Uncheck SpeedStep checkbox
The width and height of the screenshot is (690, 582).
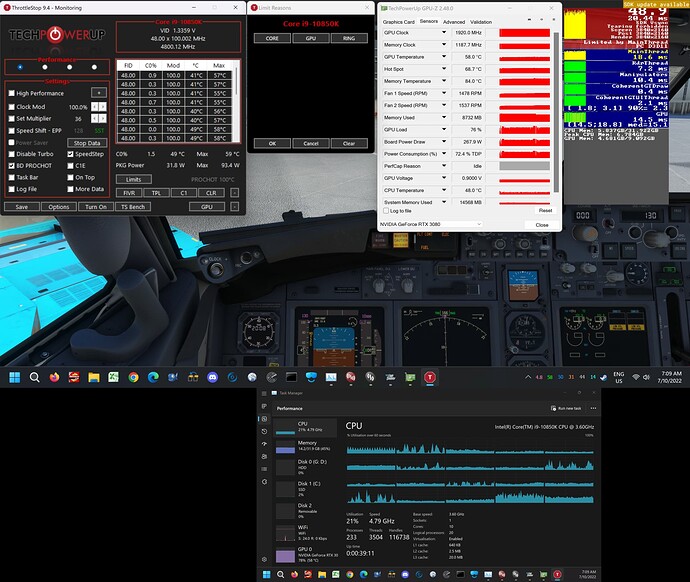pos(70,154)
